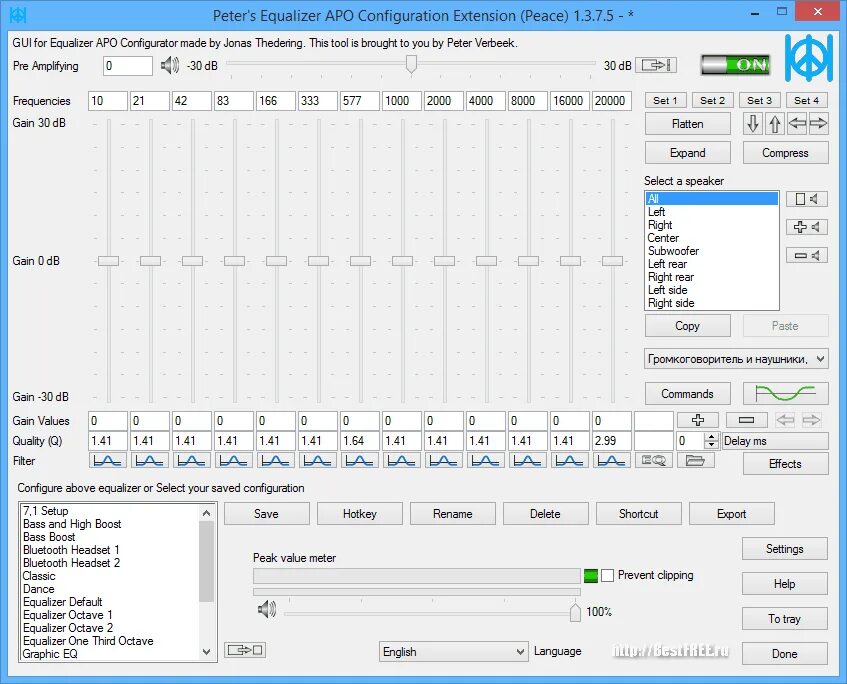Click the Hotkey button
The image size is (847, 684).
[359, 514]
